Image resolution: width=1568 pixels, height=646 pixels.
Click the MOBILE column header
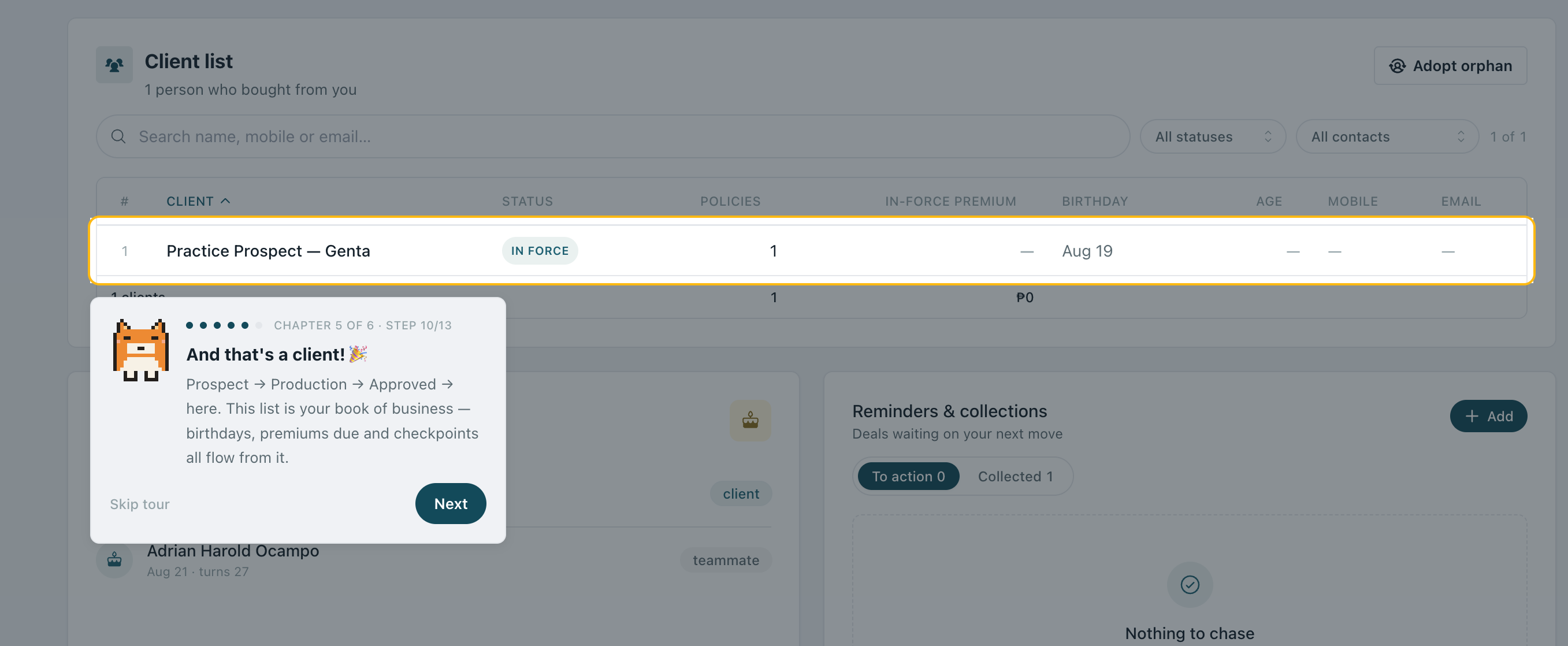click(1353, 201)
